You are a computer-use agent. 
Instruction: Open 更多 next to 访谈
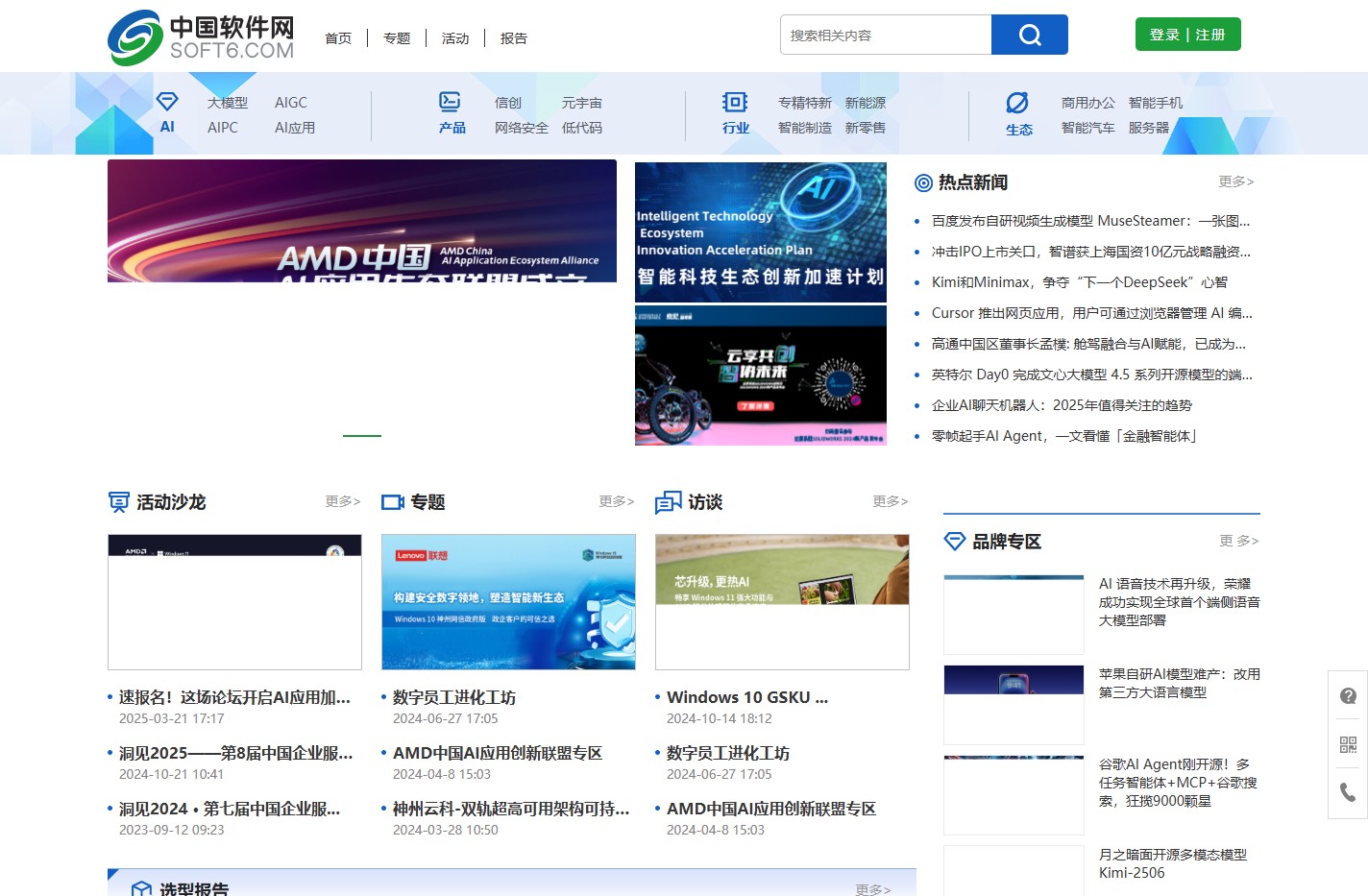coord(891,501)
